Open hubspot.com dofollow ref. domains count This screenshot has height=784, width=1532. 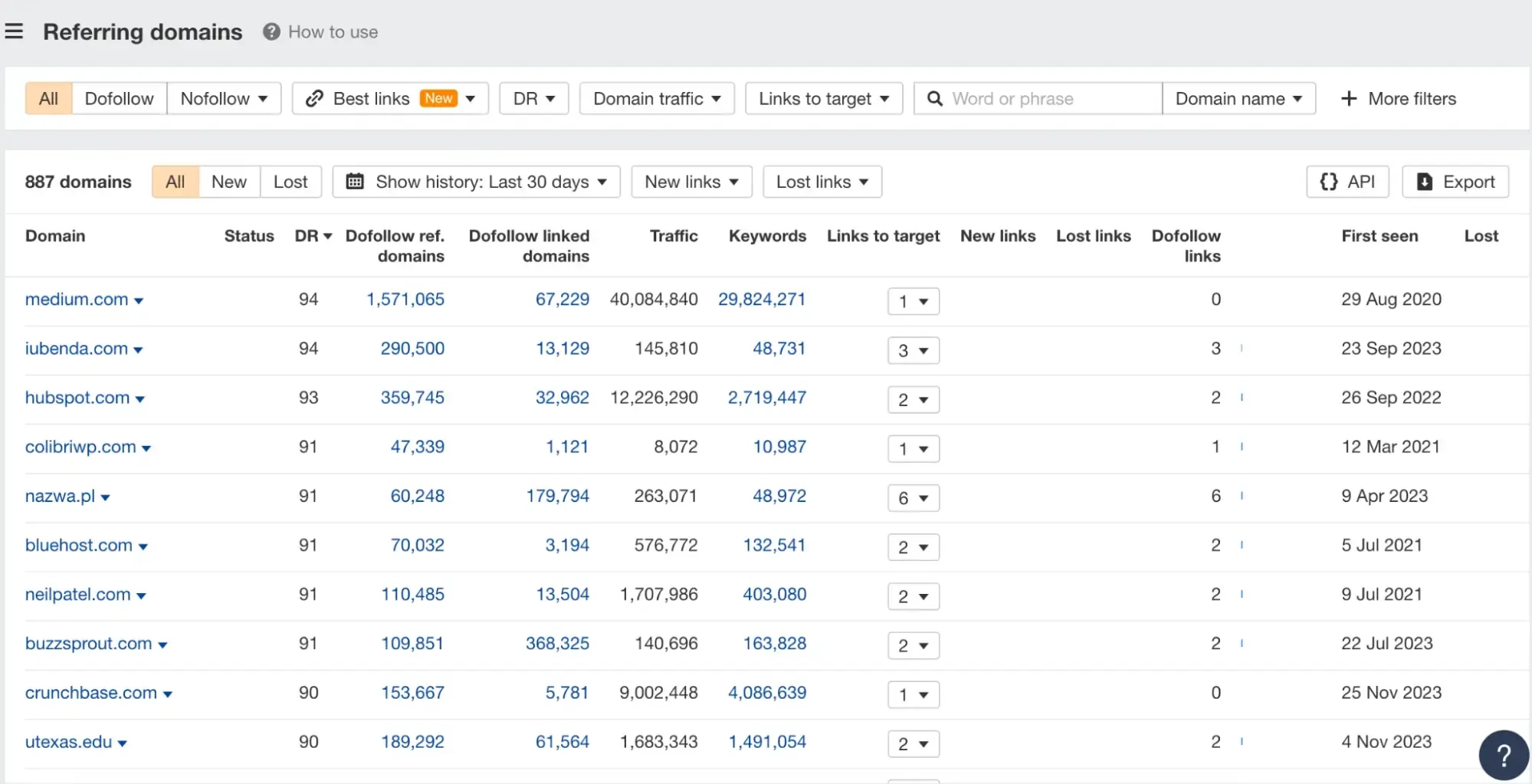412,398
